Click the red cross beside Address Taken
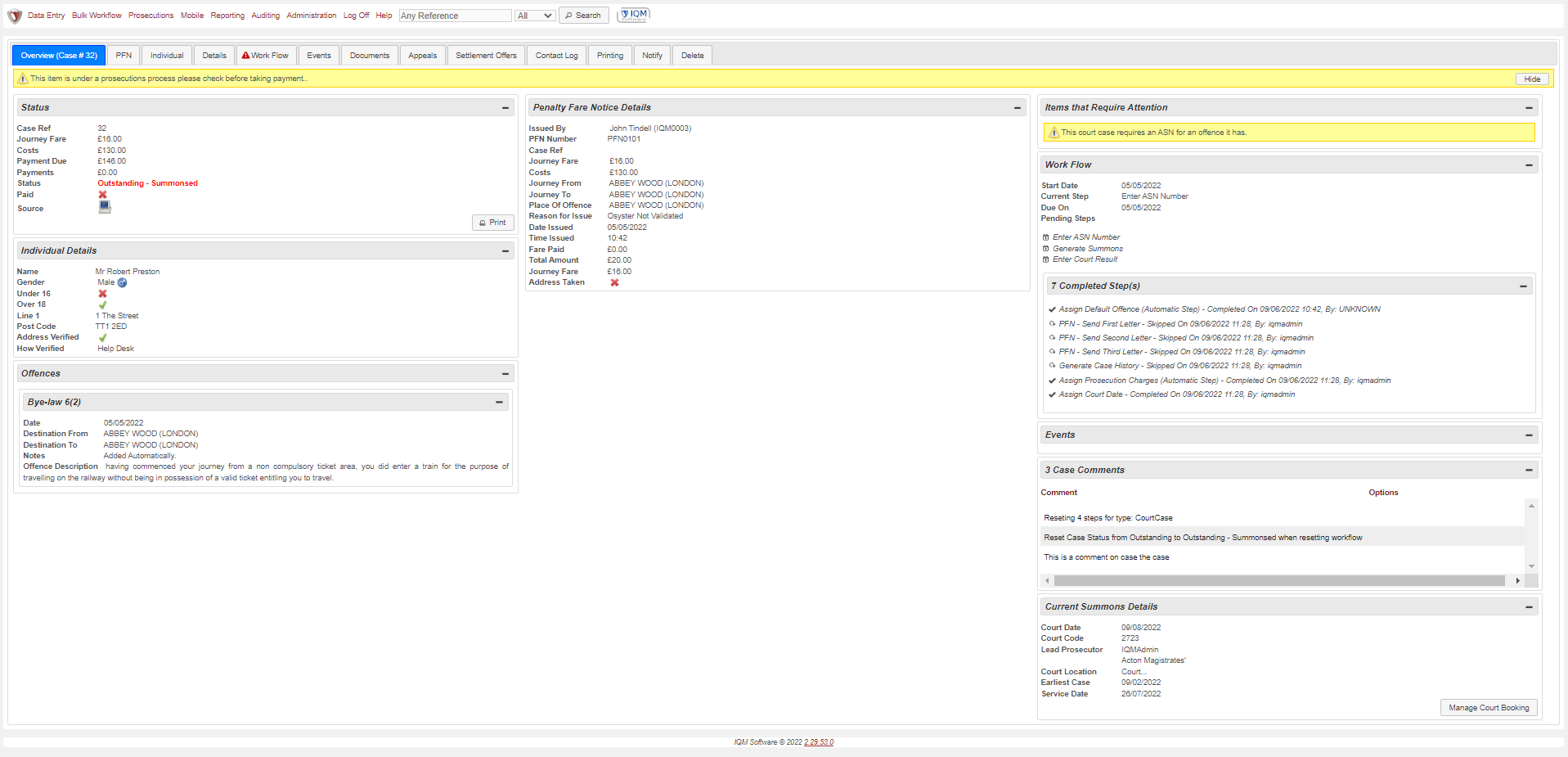 pos(614,282)
